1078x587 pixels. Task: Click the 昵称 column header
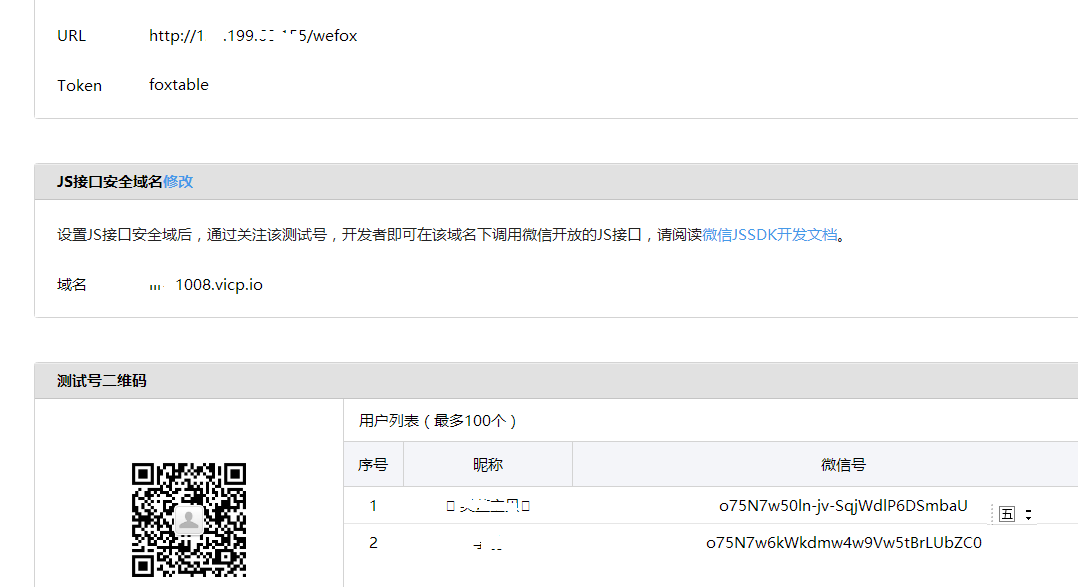point(487,465)
